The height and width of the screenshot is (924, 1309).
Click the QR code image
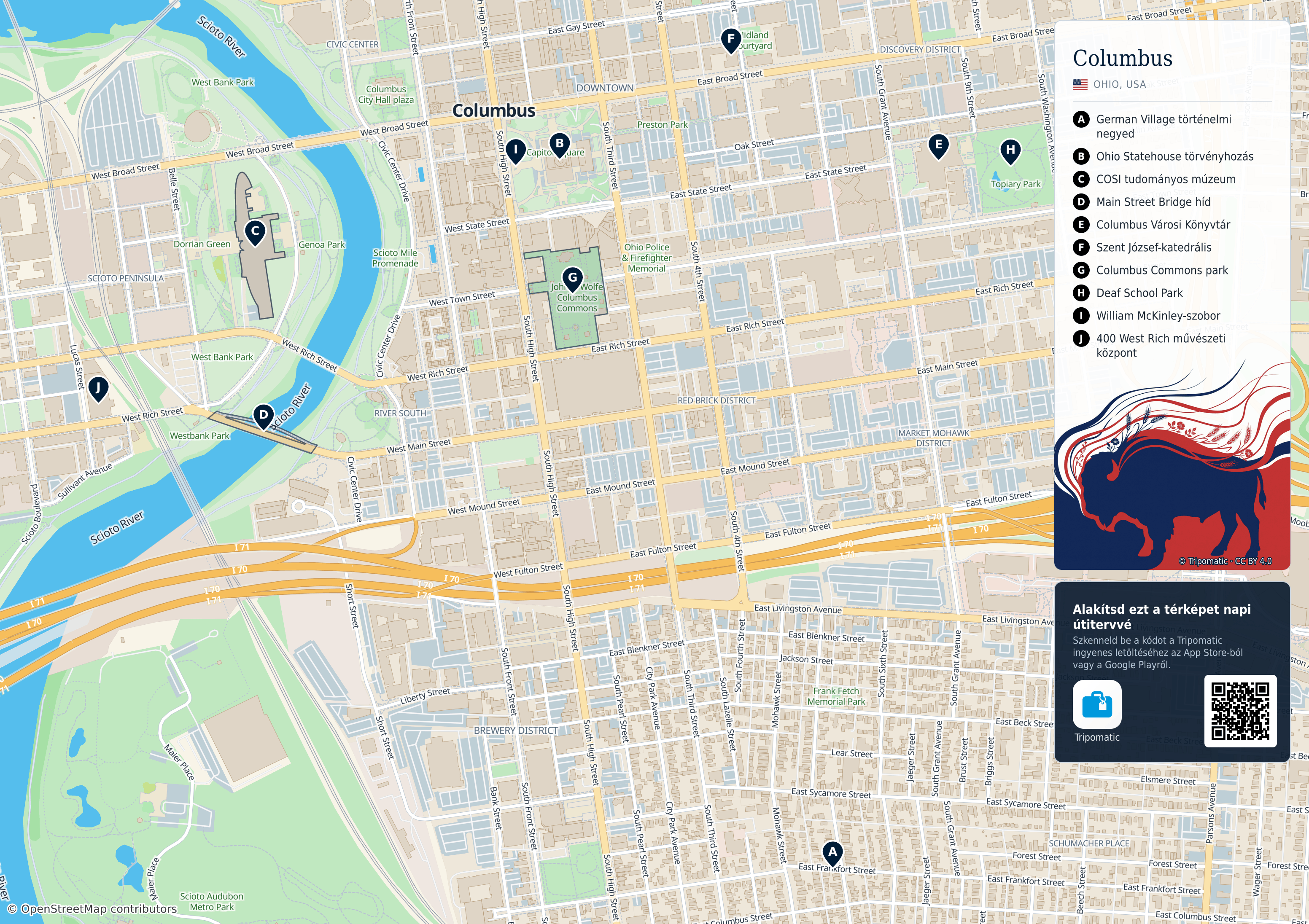[1240, 711]
